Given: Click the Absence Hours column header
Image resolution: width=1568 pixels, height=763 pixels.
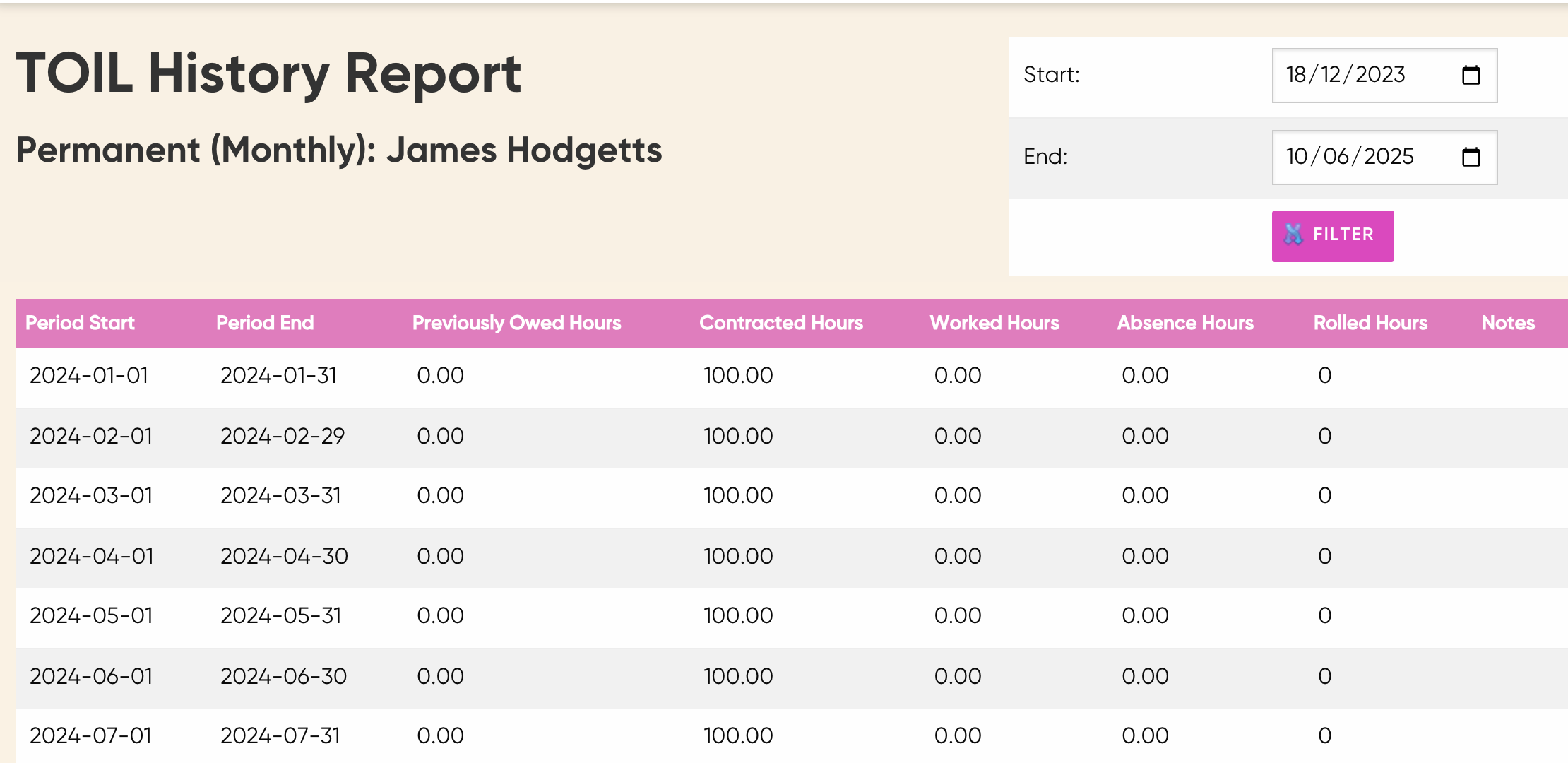Looking at the screenshot, I should click(x=1185, y=323).
